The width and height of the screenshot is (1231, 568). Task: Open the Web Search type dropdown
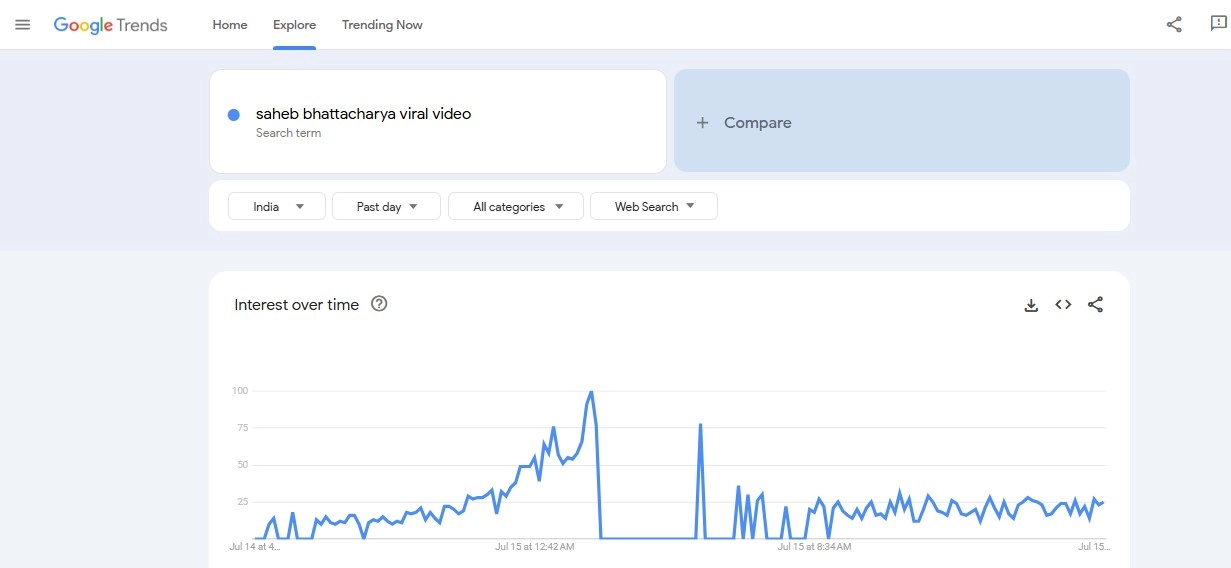pyautogui.click(x=653, y=207)
